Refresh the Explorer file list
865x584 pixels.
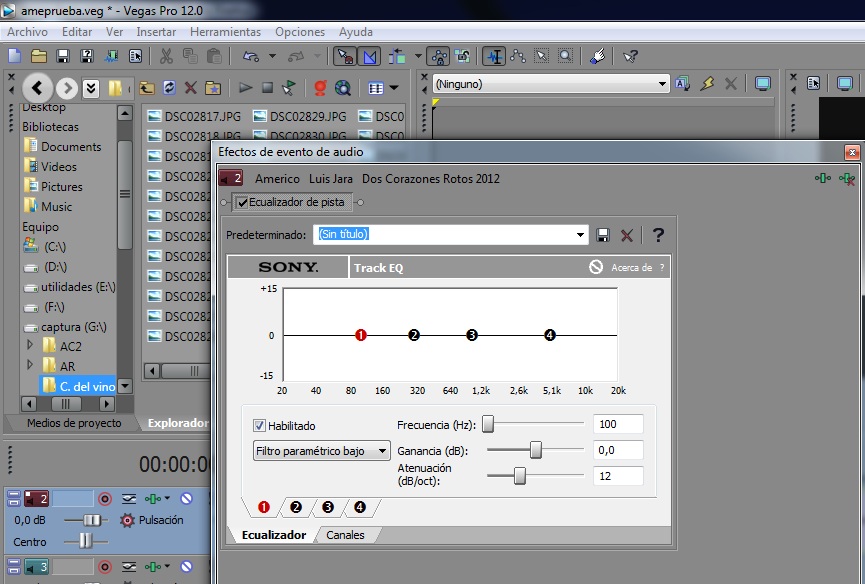[169, 88]
